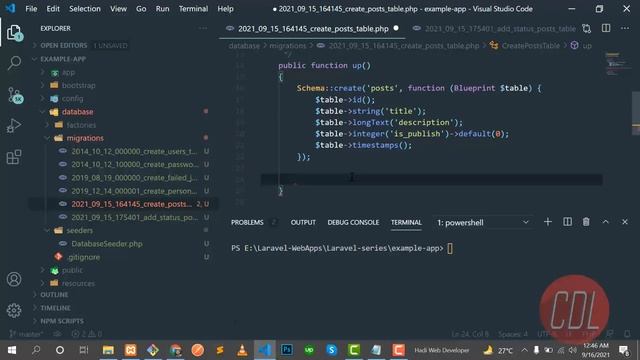Viewport: 640px width, 360px height.
Task: Click the CreatePostsTable breadcrumb
Action: (530, 46)
